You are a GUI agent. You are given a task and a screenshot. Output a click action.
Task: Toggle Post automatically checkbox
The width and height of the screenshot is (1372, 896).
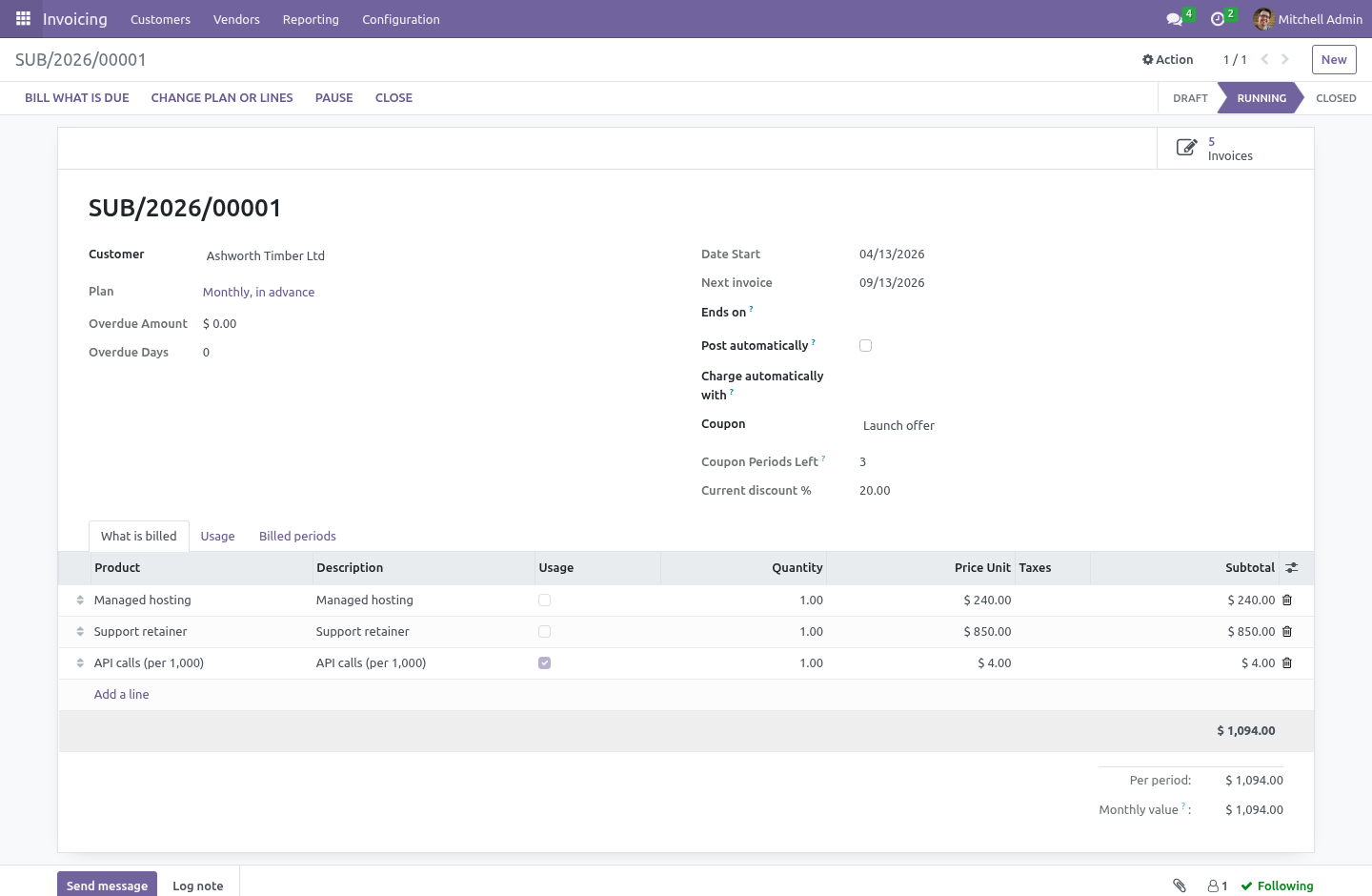(x=865, y=346)
